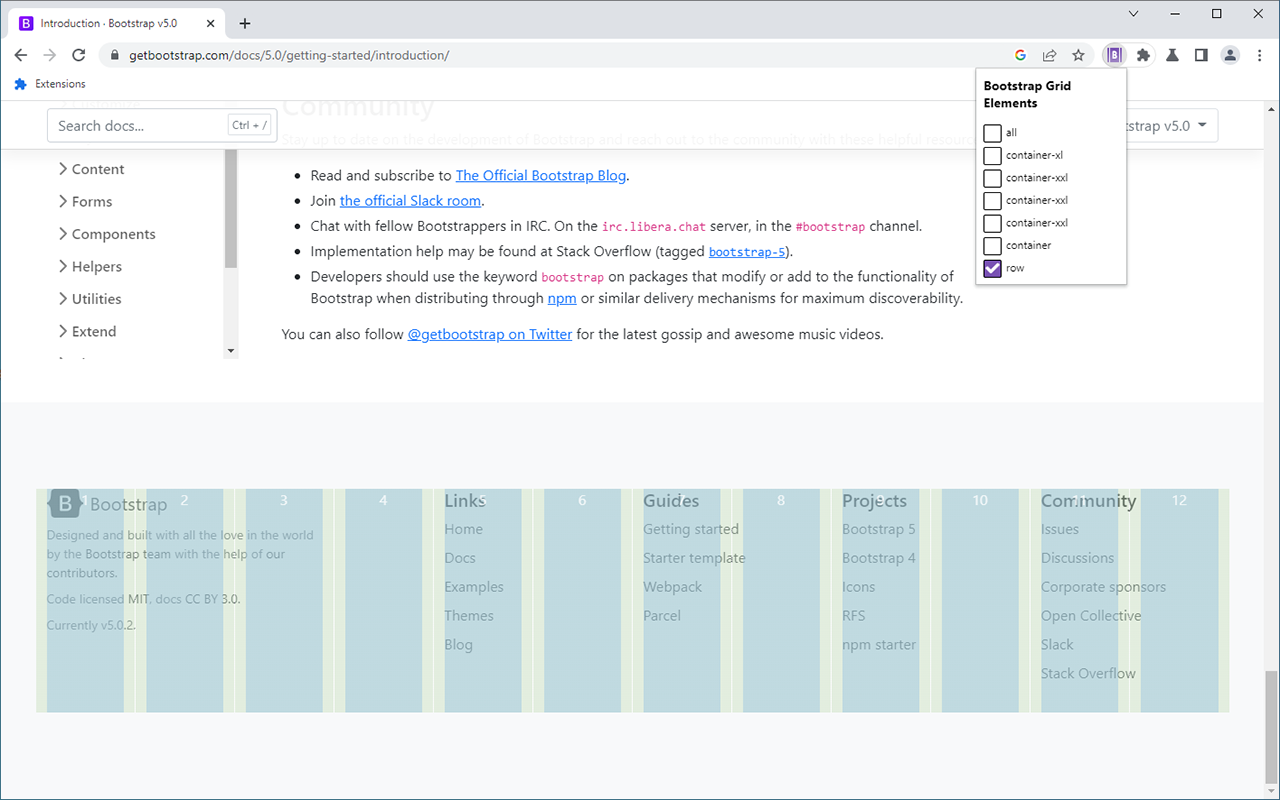The height and width of the screenshot is (800, 1280).
Task: Click the Google icon in the address bar
Action: point(1020,55)
